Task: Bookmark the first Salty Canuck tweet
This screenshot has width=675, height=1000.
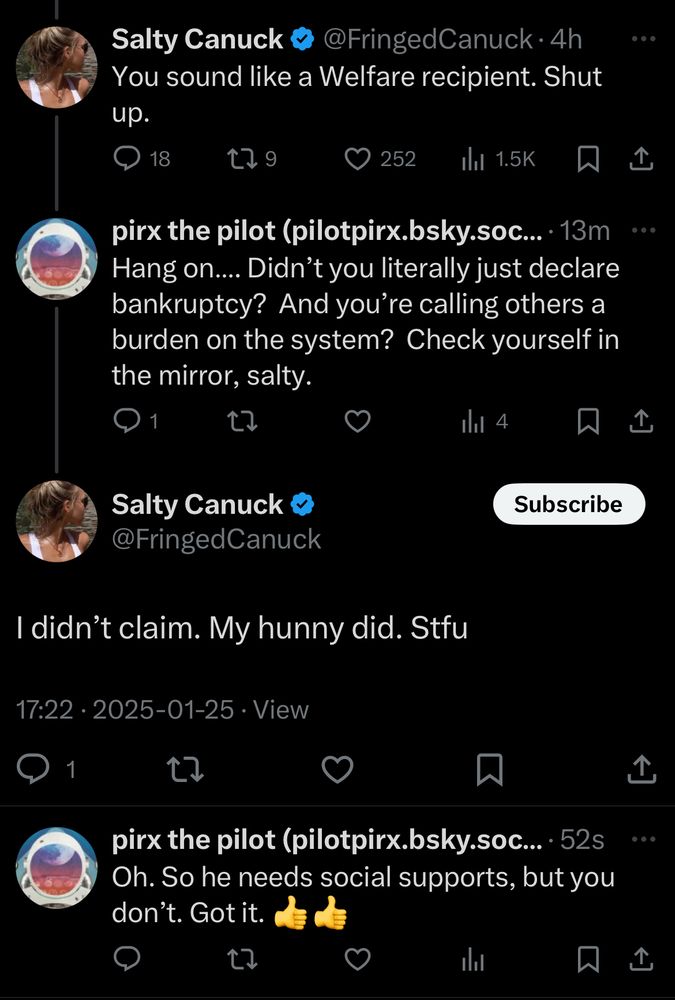Action: coord(588,159)
